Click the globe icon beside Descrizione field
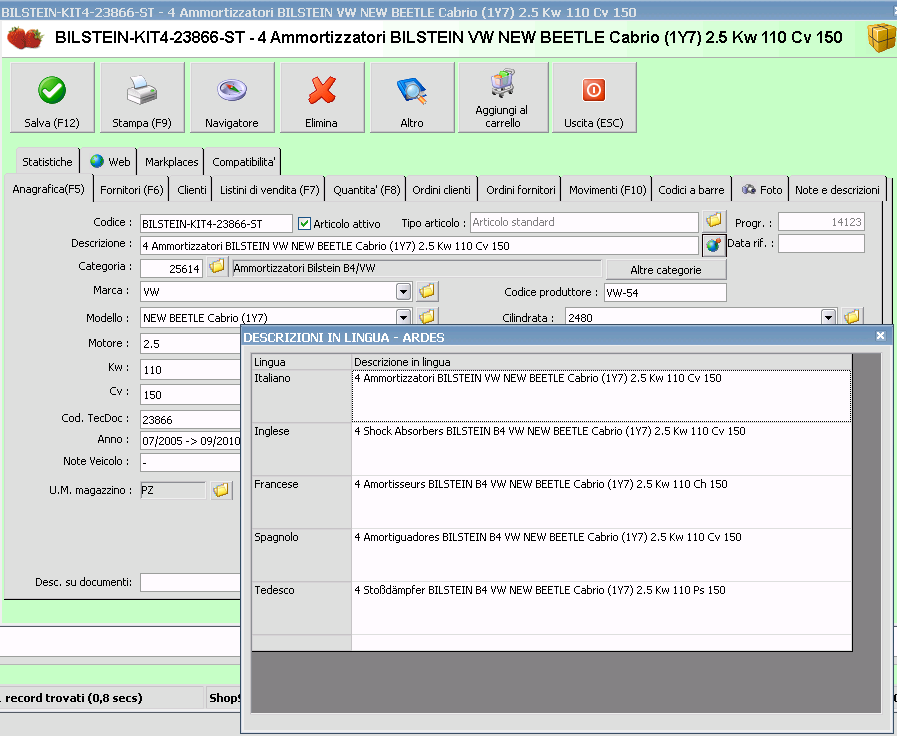 click(713, 245)
